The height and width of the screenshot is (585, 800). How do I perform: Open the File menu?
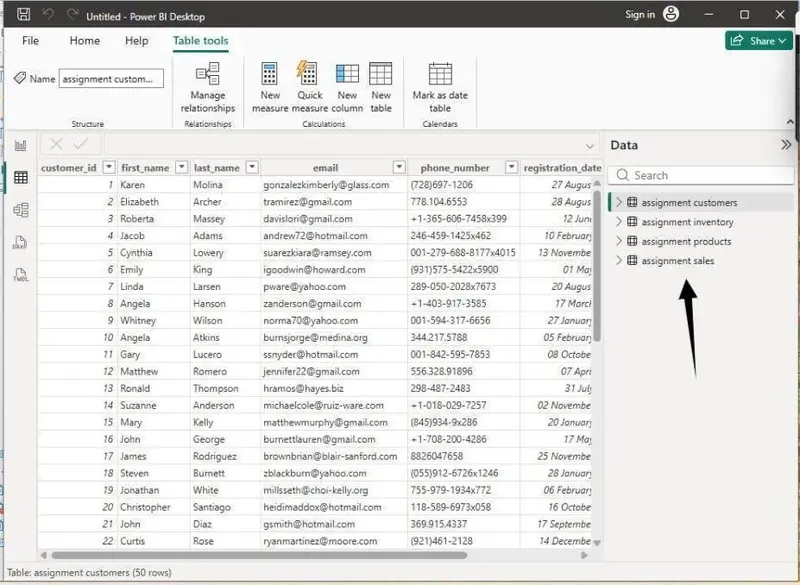tap(31, 40)
